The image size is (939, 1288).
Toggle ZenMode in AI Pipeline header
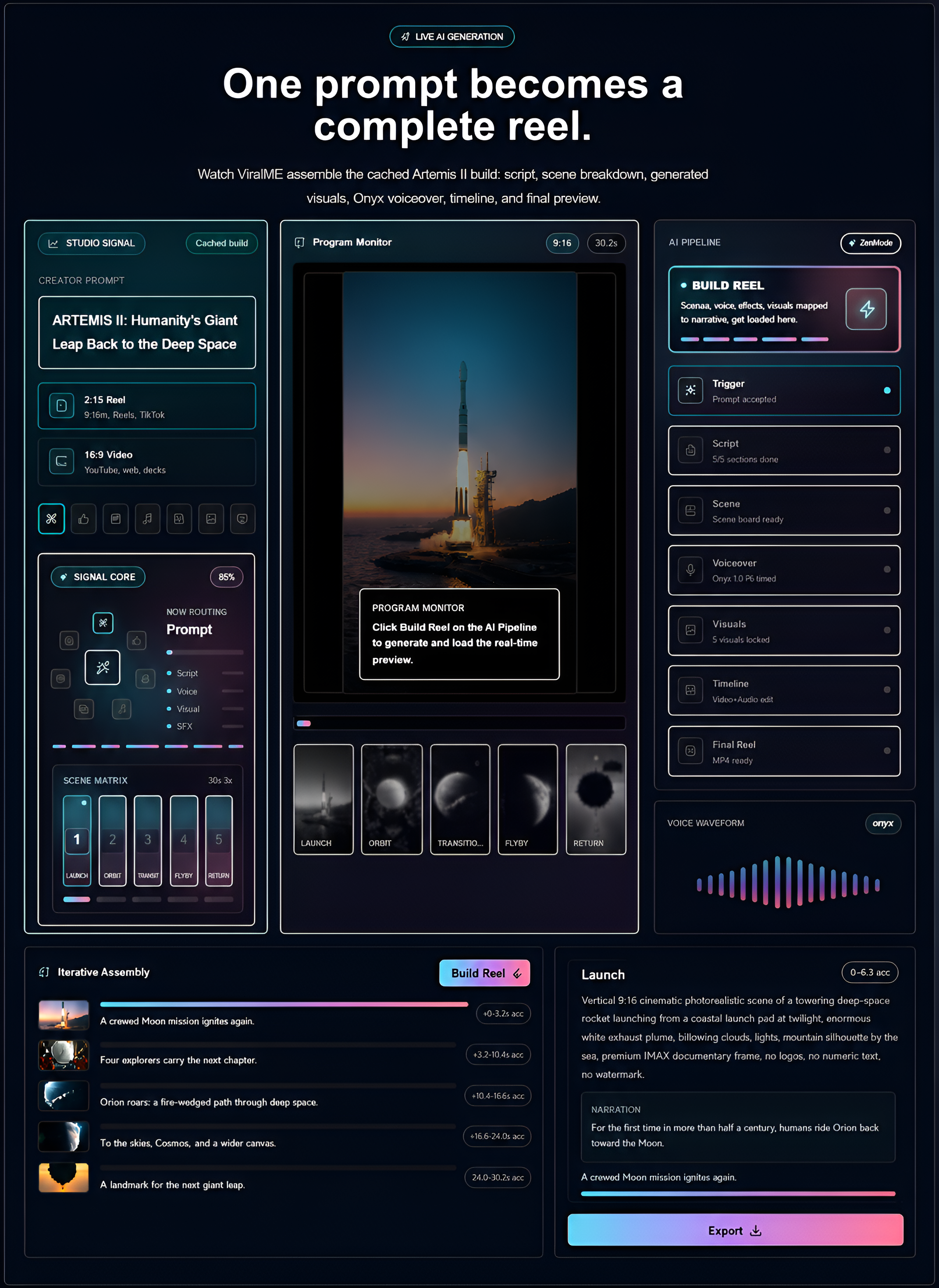870,243
